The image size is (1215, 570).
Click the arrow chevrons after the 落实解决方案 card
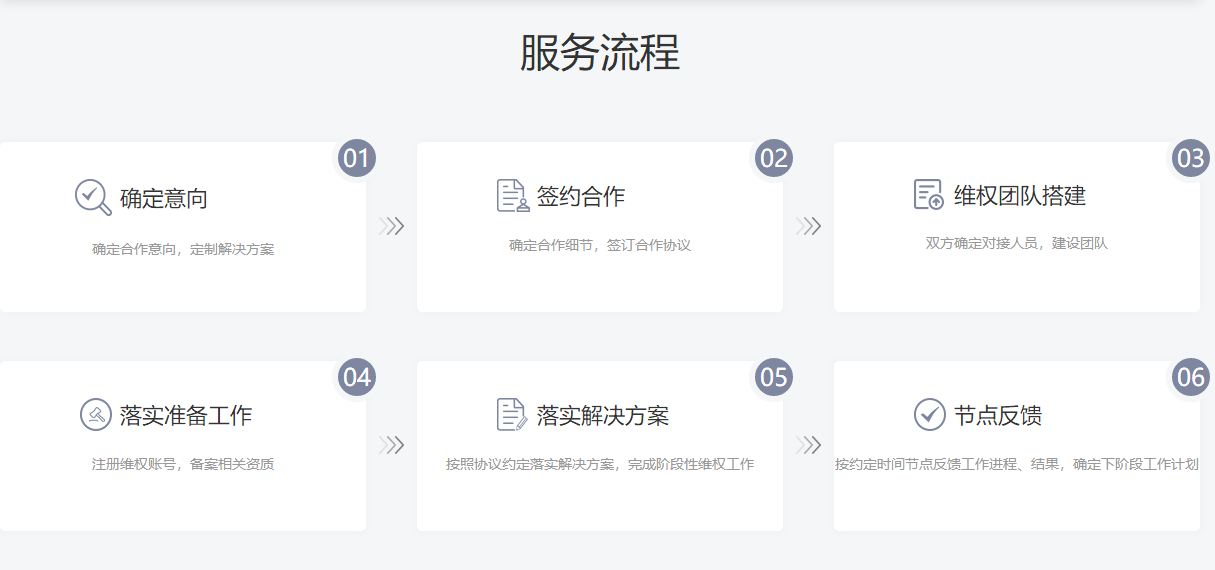(809, 445)
